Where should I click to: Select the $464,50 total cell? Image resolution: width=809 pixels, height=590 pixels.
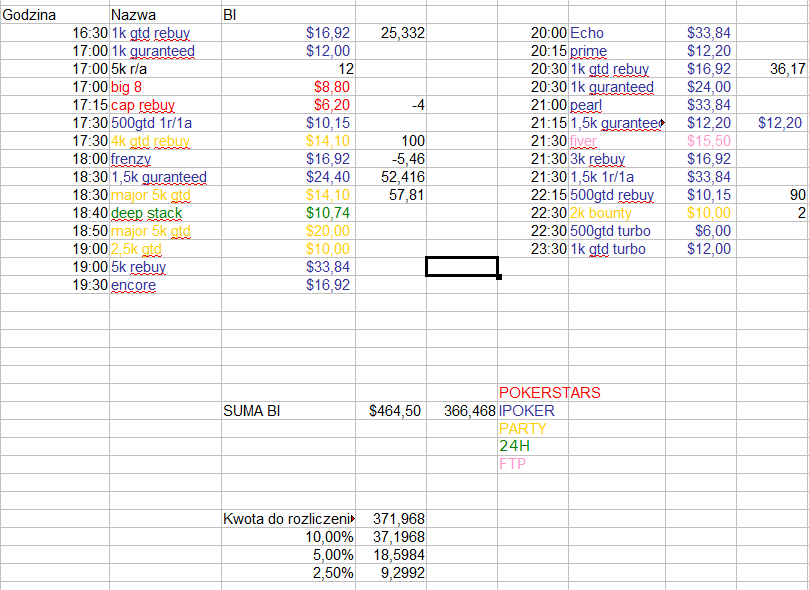tap(391, 411)
